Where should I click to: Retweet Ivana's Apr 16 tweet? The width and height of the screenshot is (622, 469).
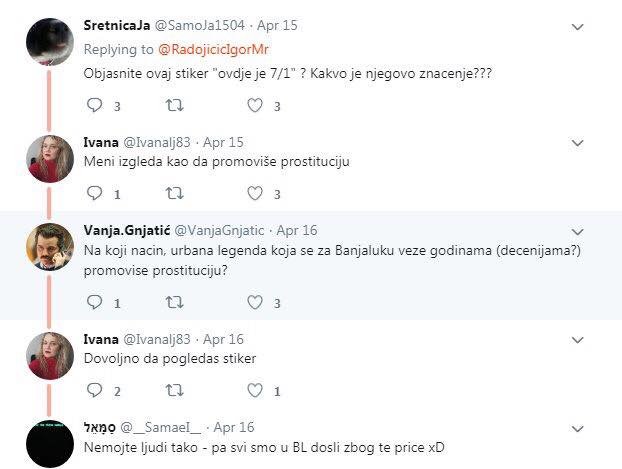(x=174, y=390)
